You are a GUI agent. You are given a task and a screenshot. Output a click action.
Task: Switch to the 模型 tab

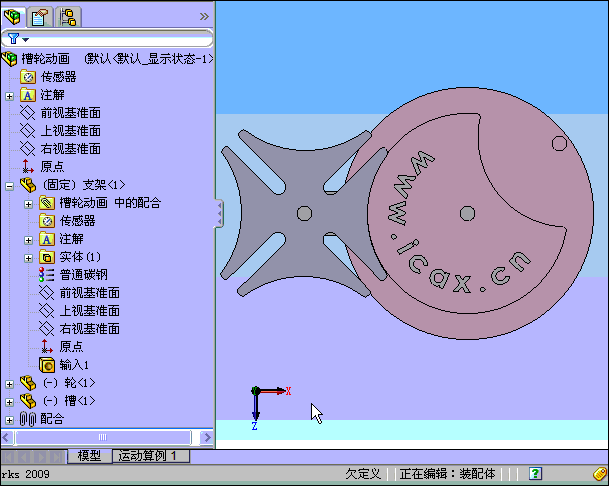click(x=89, y=456)
